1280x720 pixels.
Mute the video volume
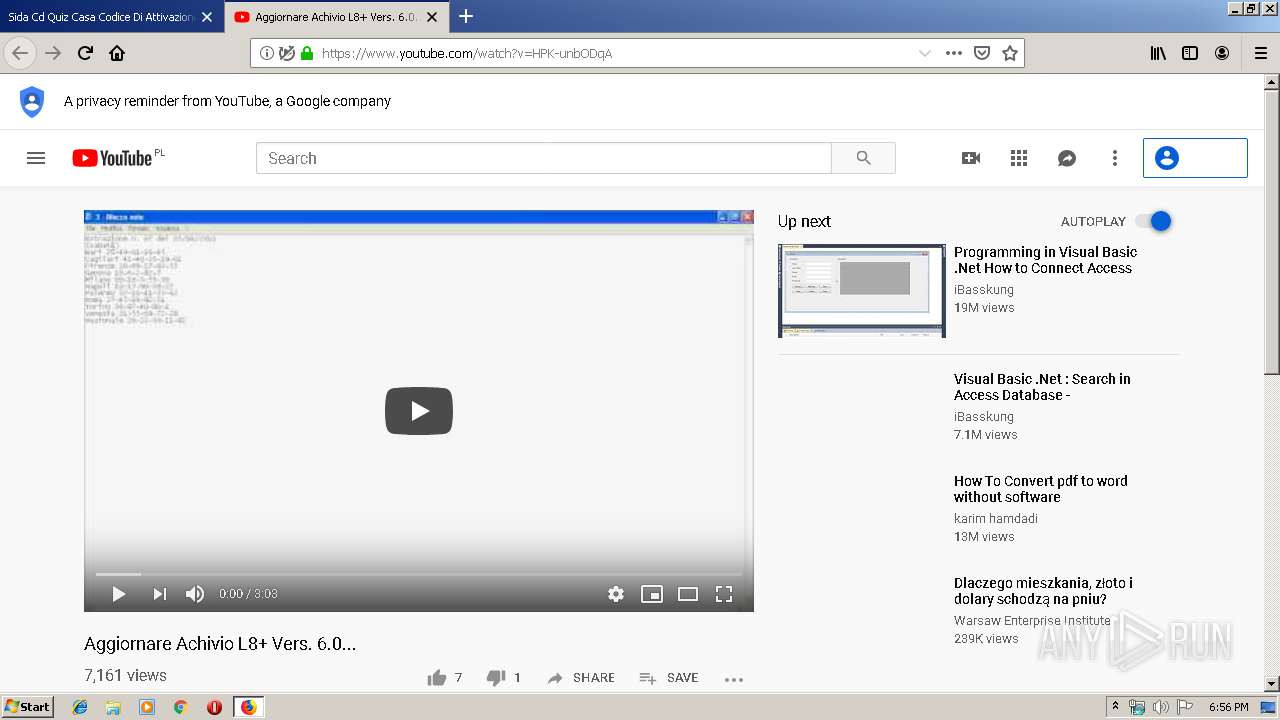(195, 594)
